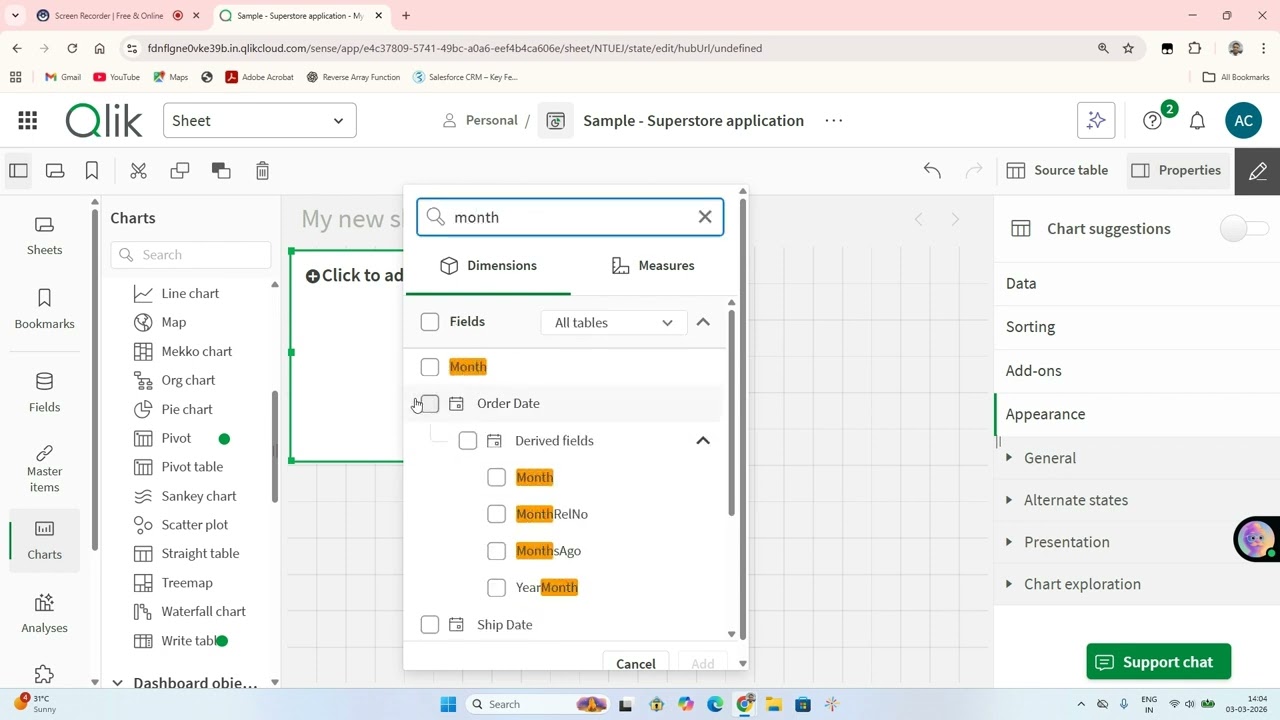Open the Master items panel

[44, 468]
